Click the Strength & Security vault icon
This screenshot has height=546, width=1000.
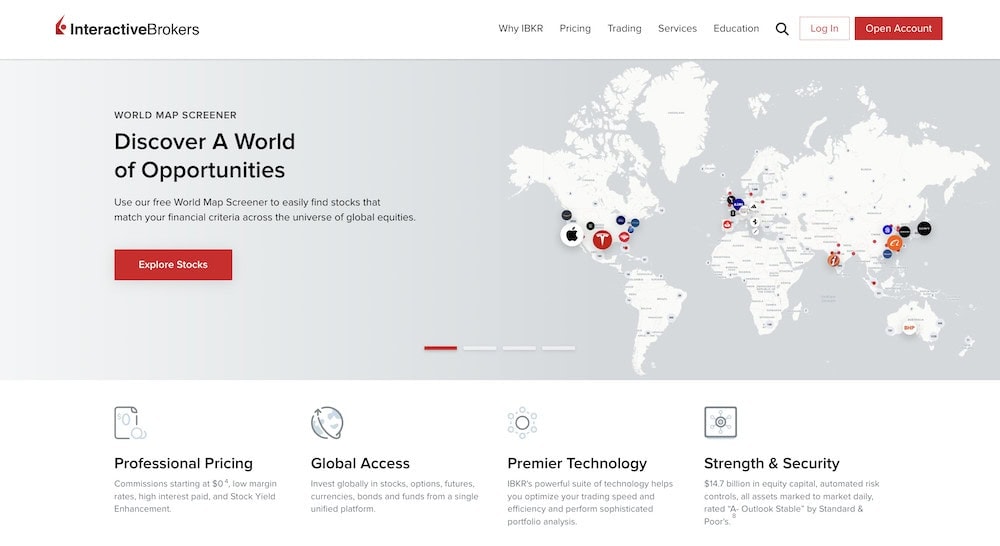pos(720,422)
